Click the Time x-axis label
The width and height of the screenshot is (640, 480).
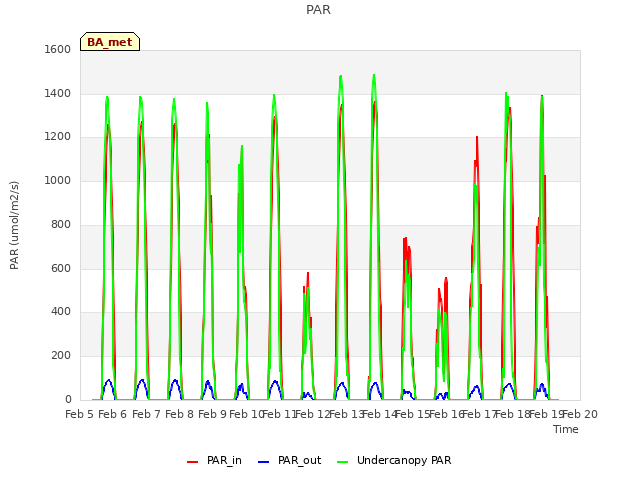[x=566, y=429]
